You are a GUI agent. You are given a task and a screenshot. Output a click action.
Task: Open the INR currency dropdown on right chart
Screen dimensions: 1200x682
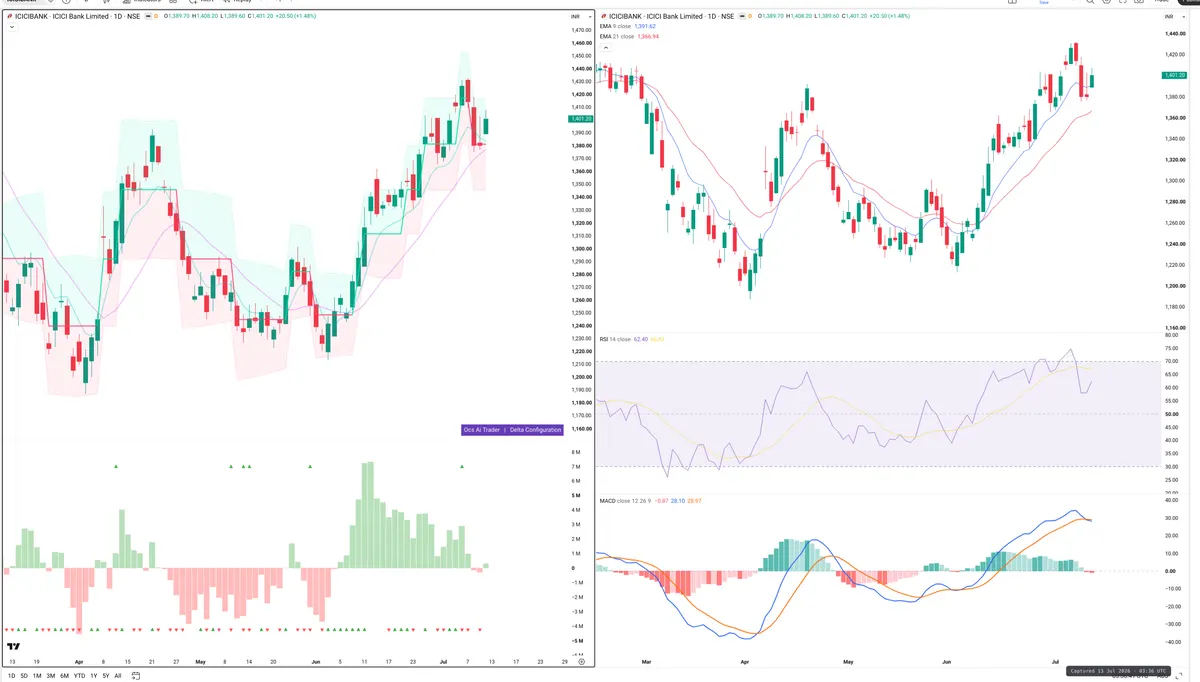click(x=1175, y=17)
